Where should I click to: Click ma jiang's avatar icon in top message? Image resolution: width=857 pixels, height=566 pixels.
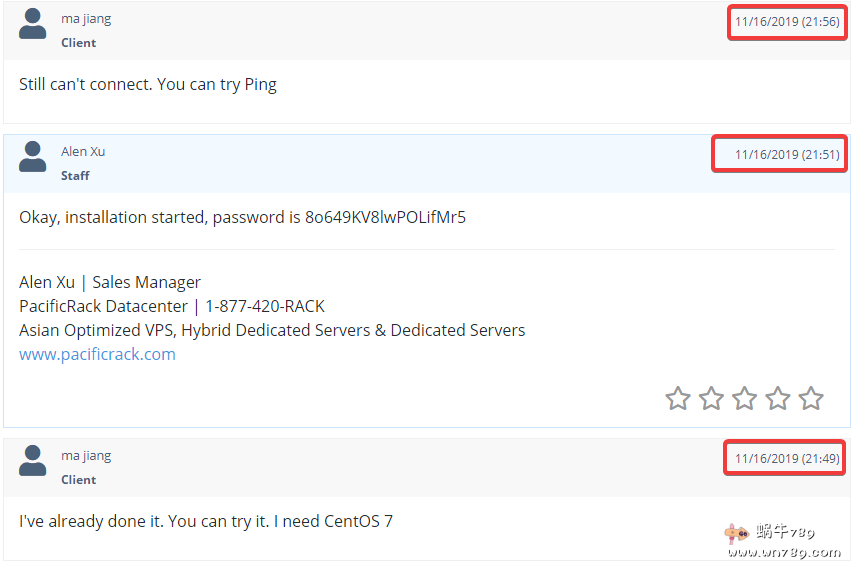tap(33, 24)
